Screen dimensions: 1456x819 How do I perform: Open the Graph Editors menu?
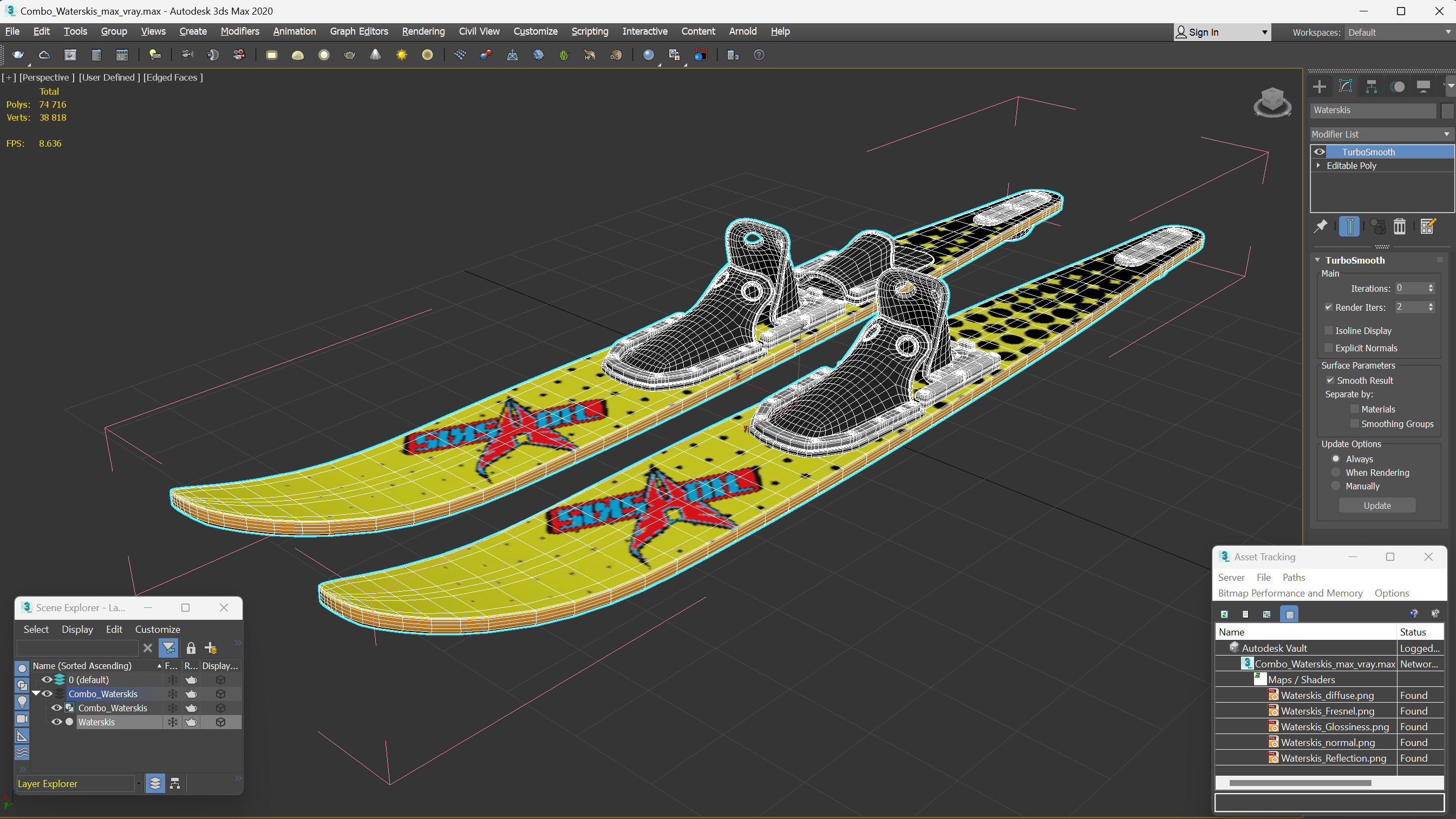(x=359, y=31)
